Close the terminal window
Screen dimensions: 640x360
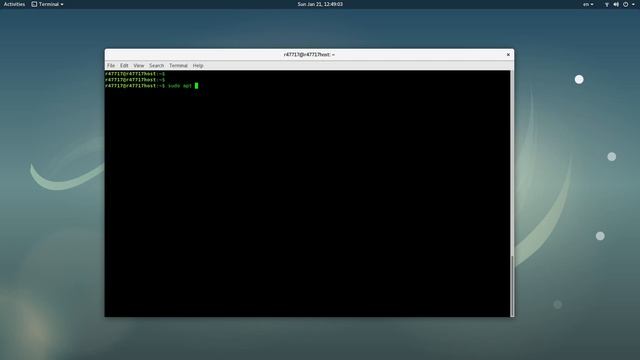508,55
